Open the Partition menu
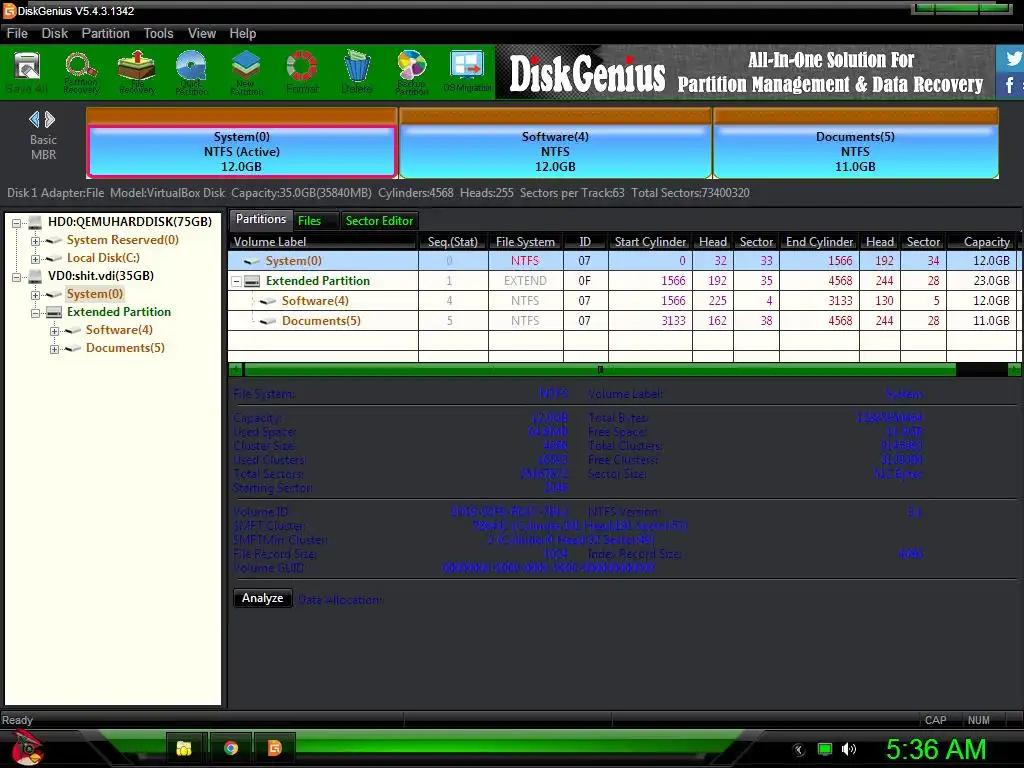This screenshot has width=1024, height=768. (x=105, y=33)
